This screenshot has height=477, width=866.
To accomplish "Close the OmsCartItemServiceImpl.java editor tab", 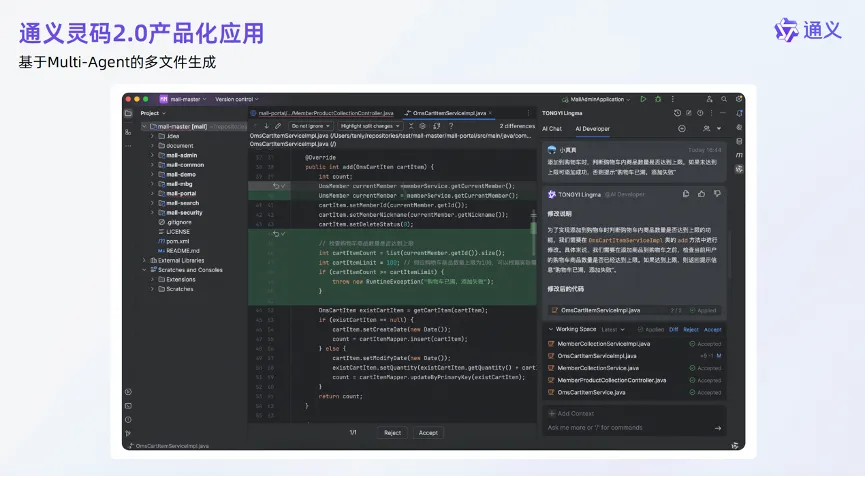I will pos(490,113).
